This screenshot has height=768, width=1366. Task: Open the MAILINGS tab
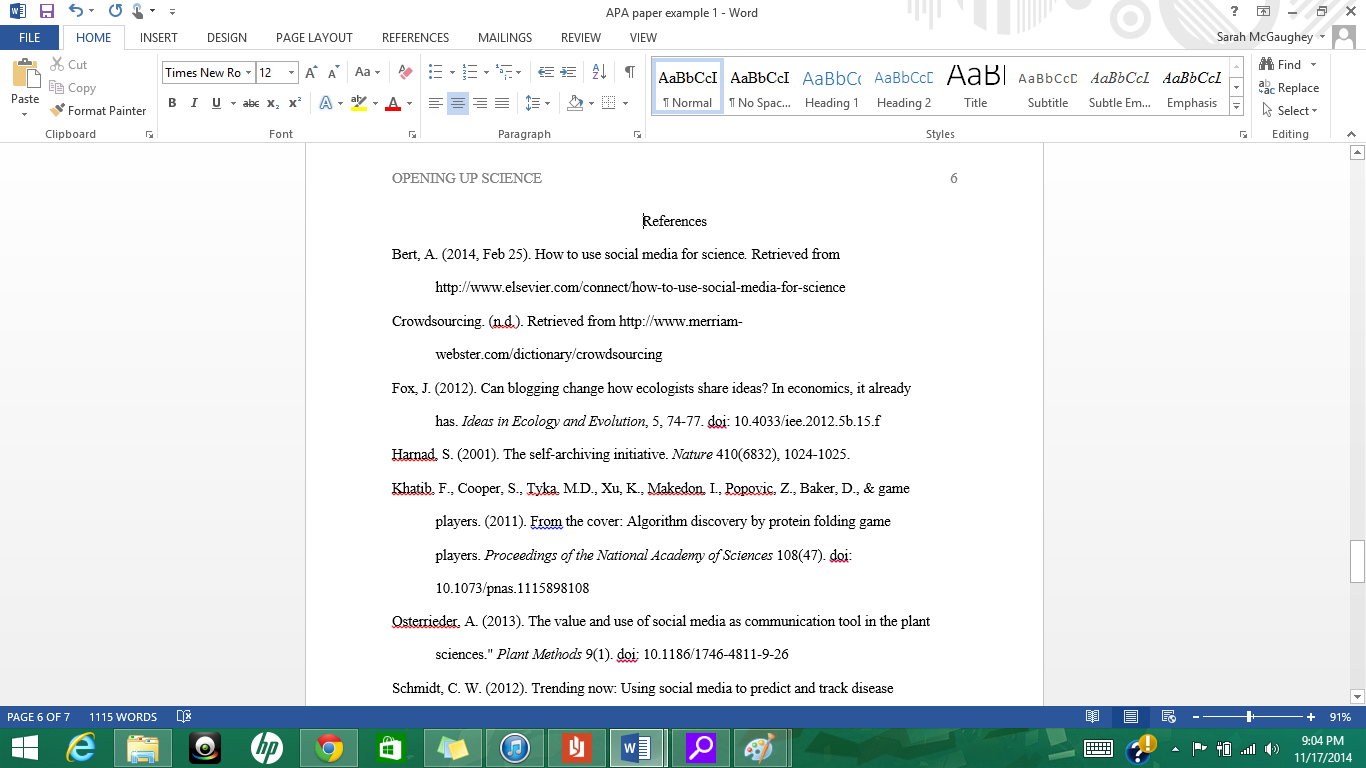(x=504, y=37)
